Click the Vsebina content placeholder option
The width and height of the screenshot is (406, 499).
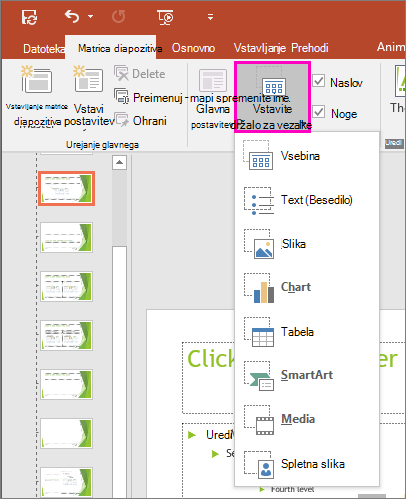pos(307,156)
